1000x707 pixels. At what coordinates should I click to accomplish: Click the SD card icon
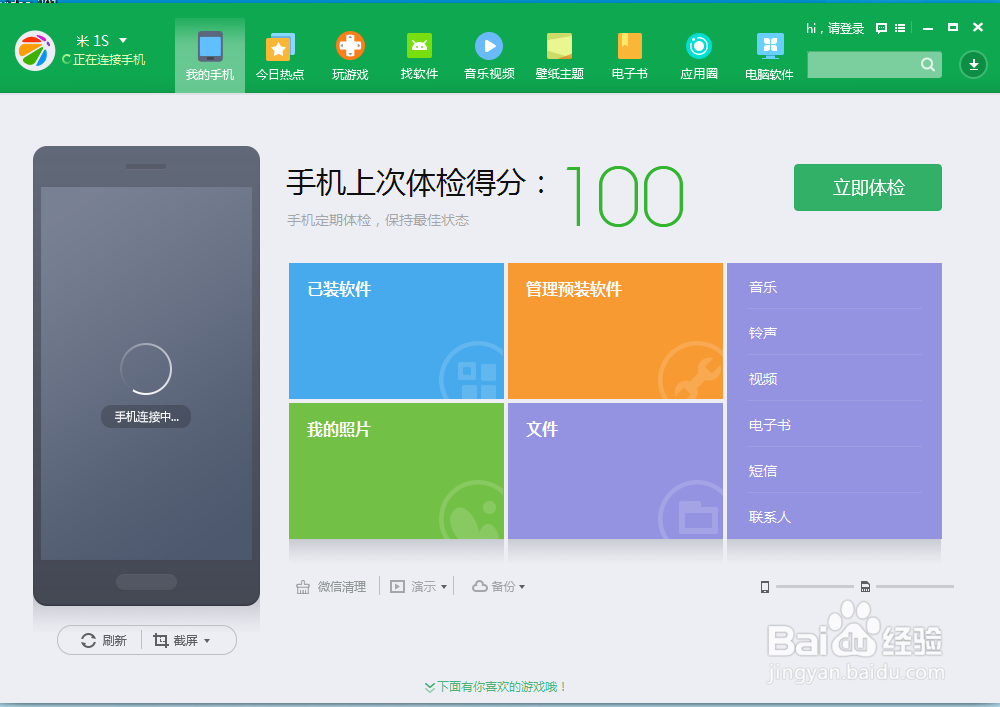pos(865,587)
